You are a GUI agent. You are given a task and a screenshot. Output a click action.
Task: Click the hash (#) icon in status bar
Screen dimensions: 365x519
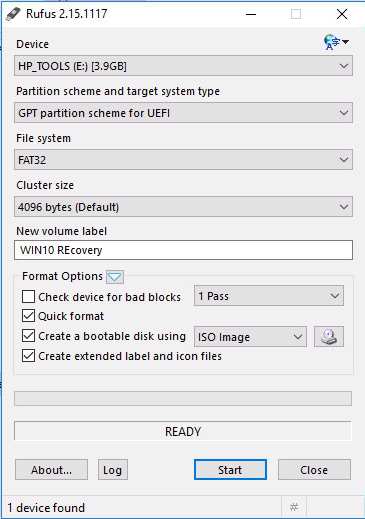pyautogui.click(x=294, y=507)
